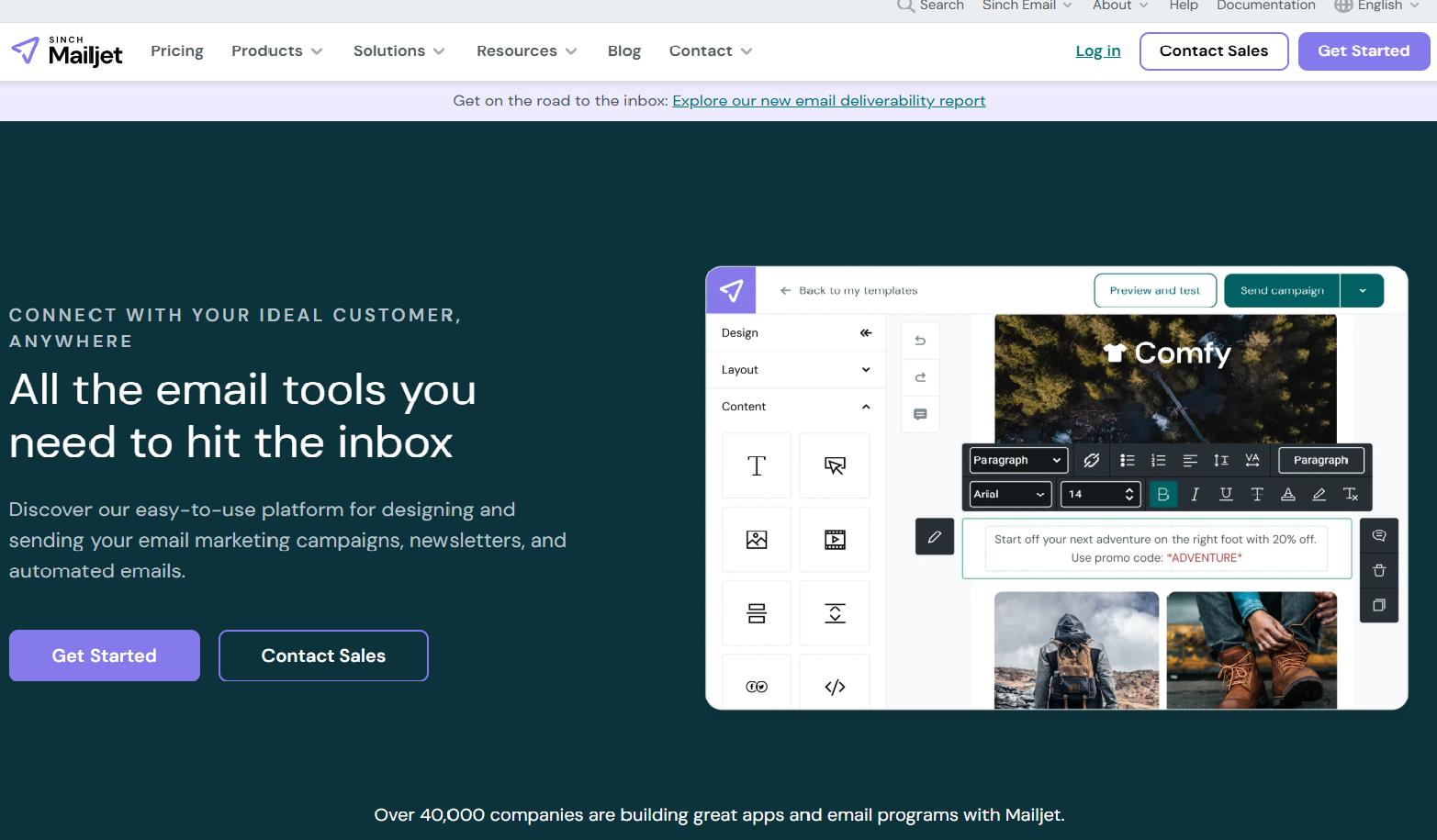Viewport: 1437px width, 840px height.
Task: Expand the Resources menu
Action: (x=526, y=51)
